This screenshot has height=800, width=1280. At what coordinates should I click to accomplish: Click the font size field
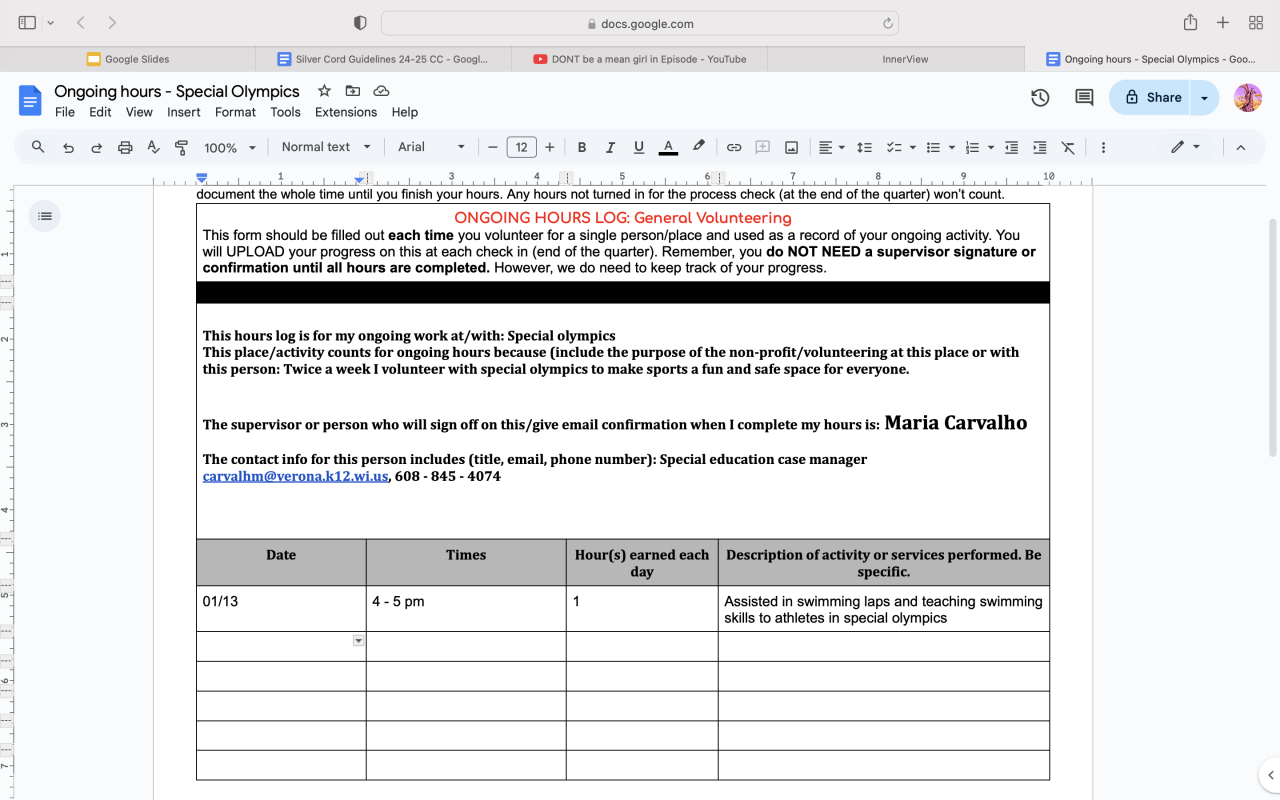click(521, 147)
